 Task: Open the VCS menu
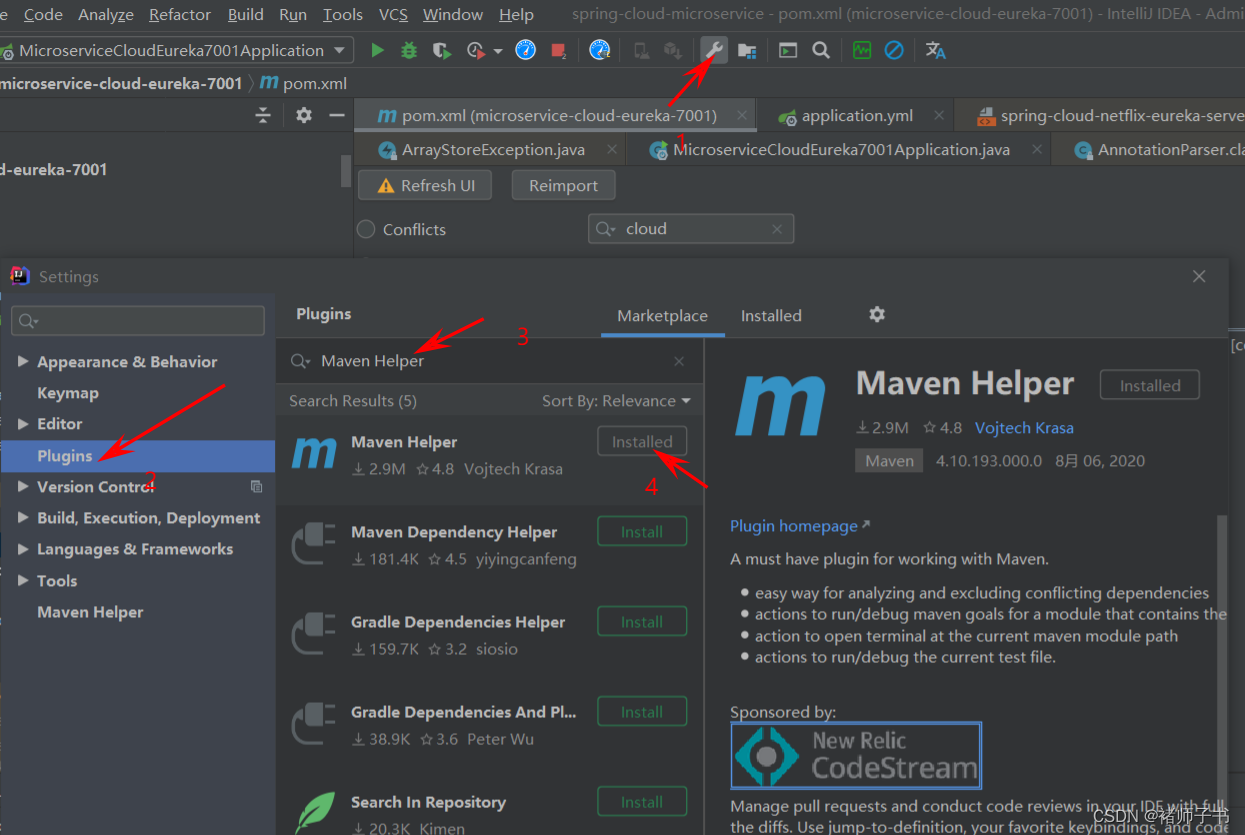click(393, 14)
